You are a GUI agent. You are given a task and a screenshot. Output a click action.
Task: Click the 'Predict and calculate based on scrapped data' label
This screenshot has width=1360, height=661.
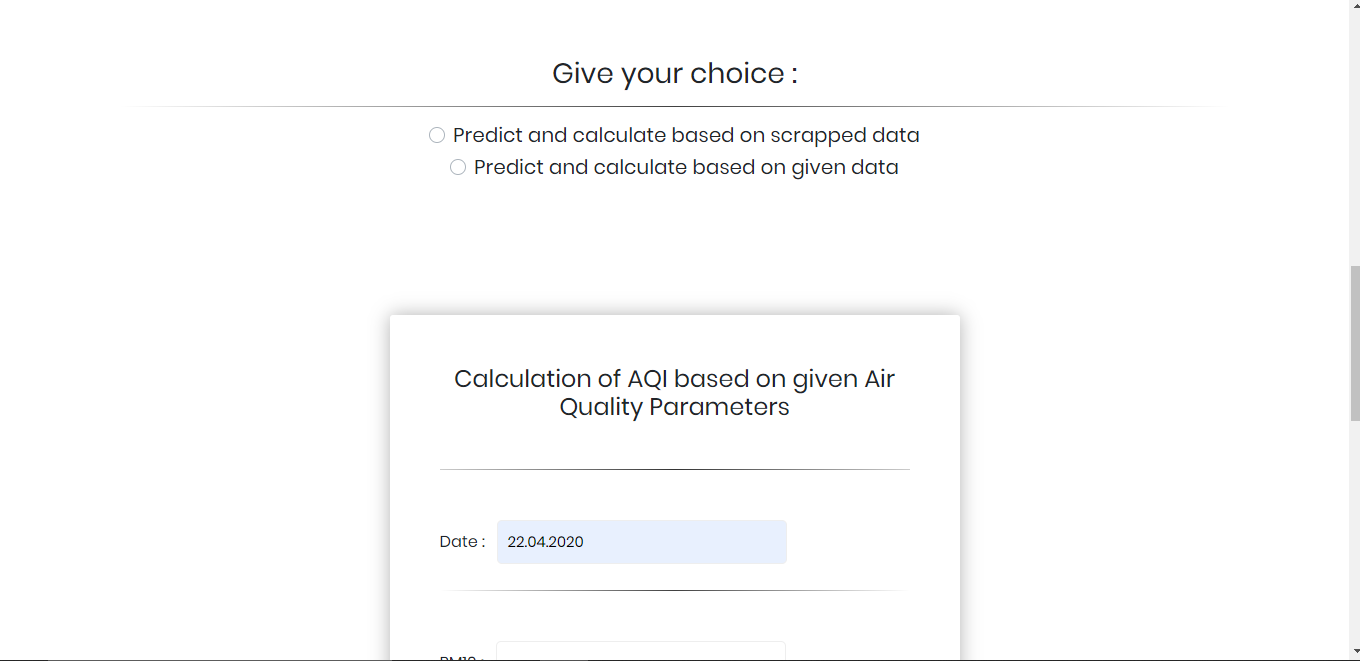686,135
